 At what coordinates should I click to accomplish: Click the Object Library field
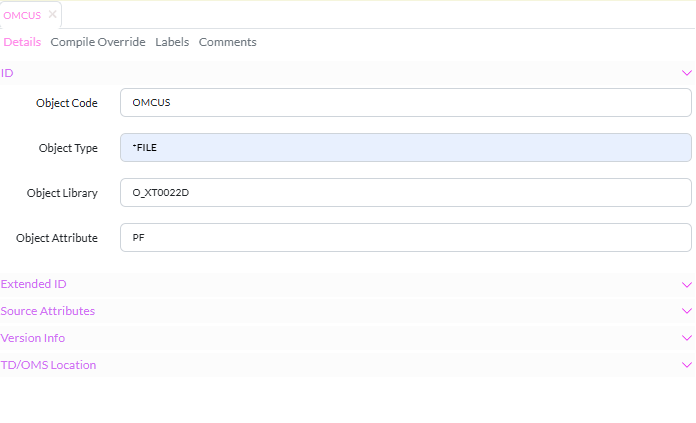coord(405,193)
